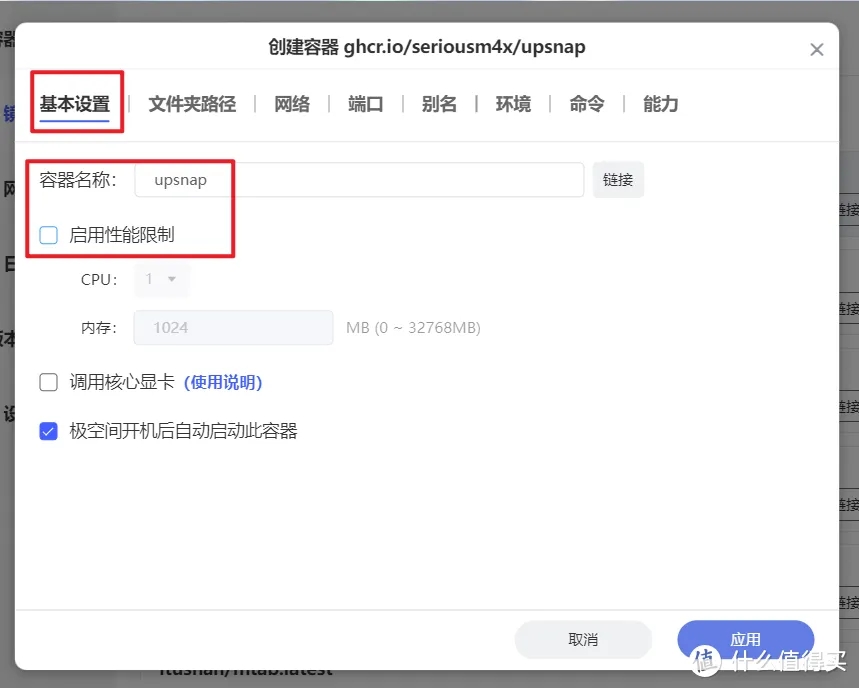Close the create container dialog
Image resolution: width=859 pixels, height=688 pixels.
point(816,49)
